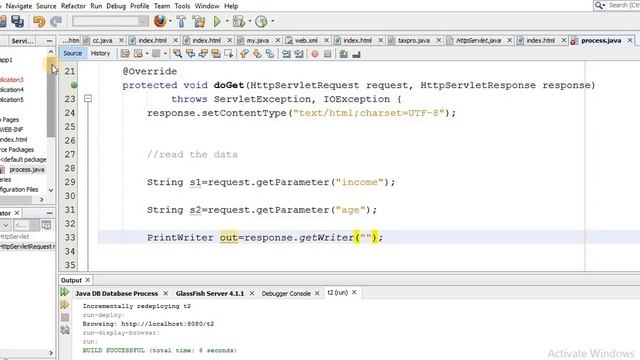Screen dimensions: 640x360
Task: Find next occurrence in editor
Action: 203,53
